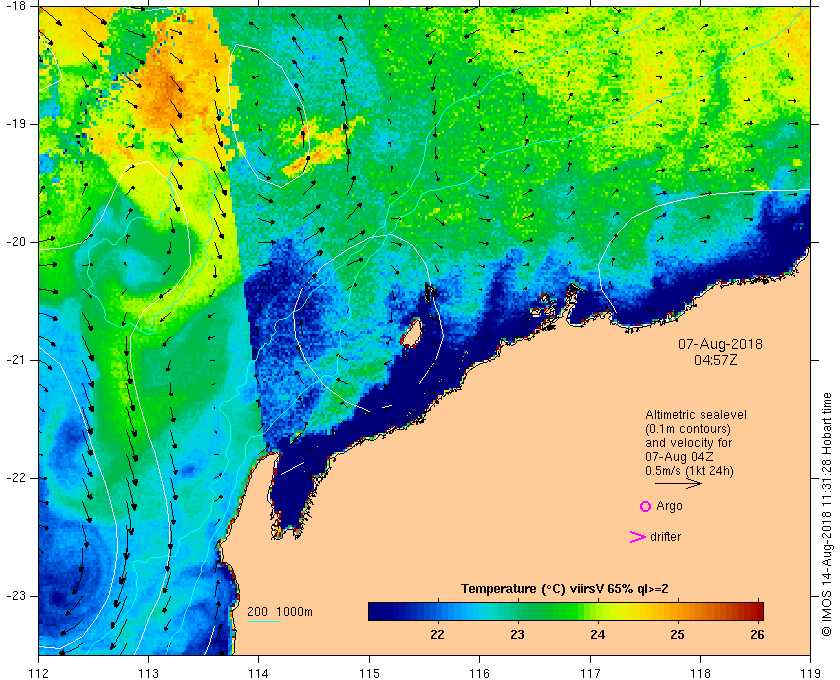Viewport: 840px width, 680px height.
Task: Click the 'Altimetric sealevel' legend text
Action: click(x=695, y=415)
